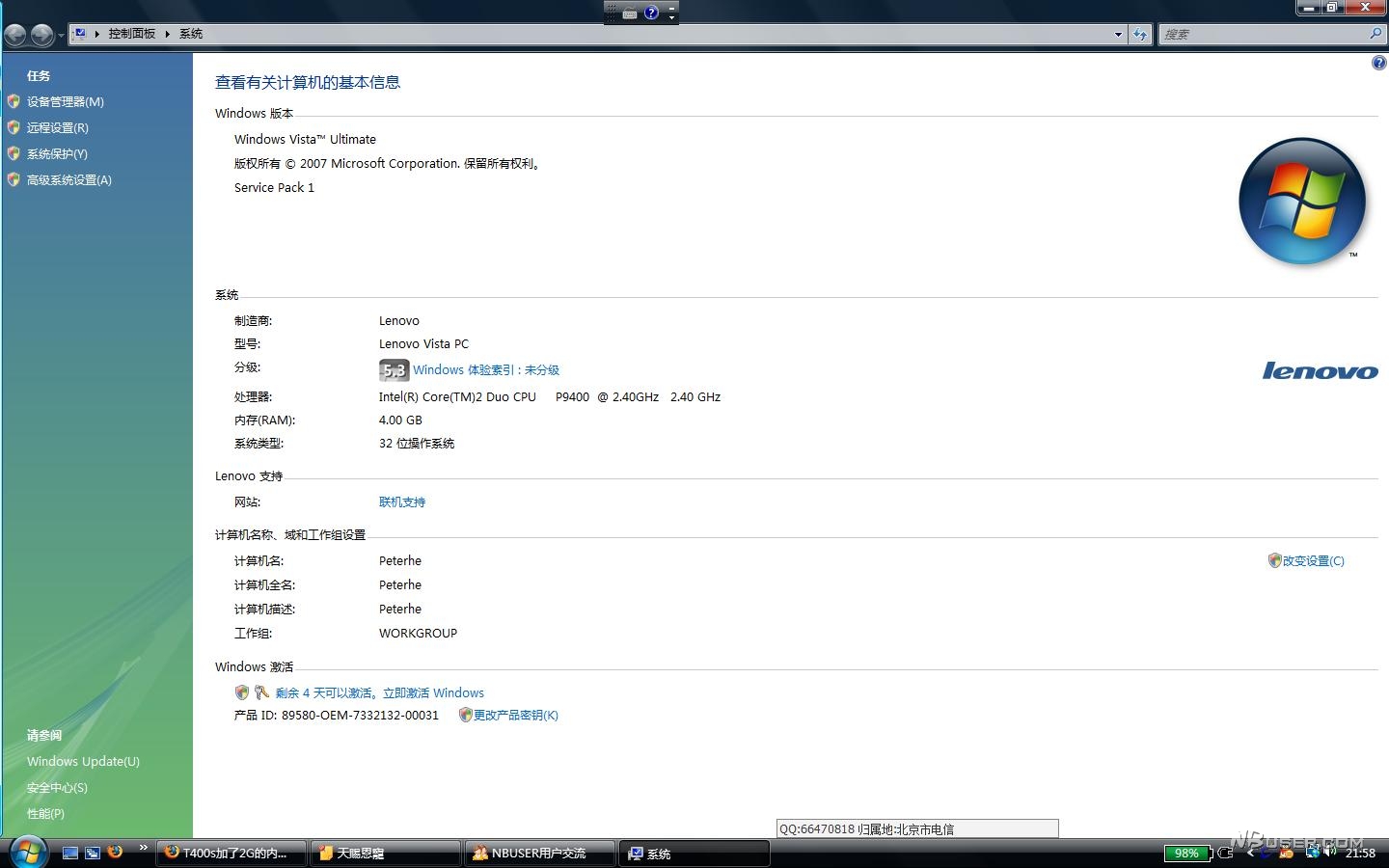The image size is (1389, 868).
Task: Click the control panel icon in address bar
Action: (81, 34)
